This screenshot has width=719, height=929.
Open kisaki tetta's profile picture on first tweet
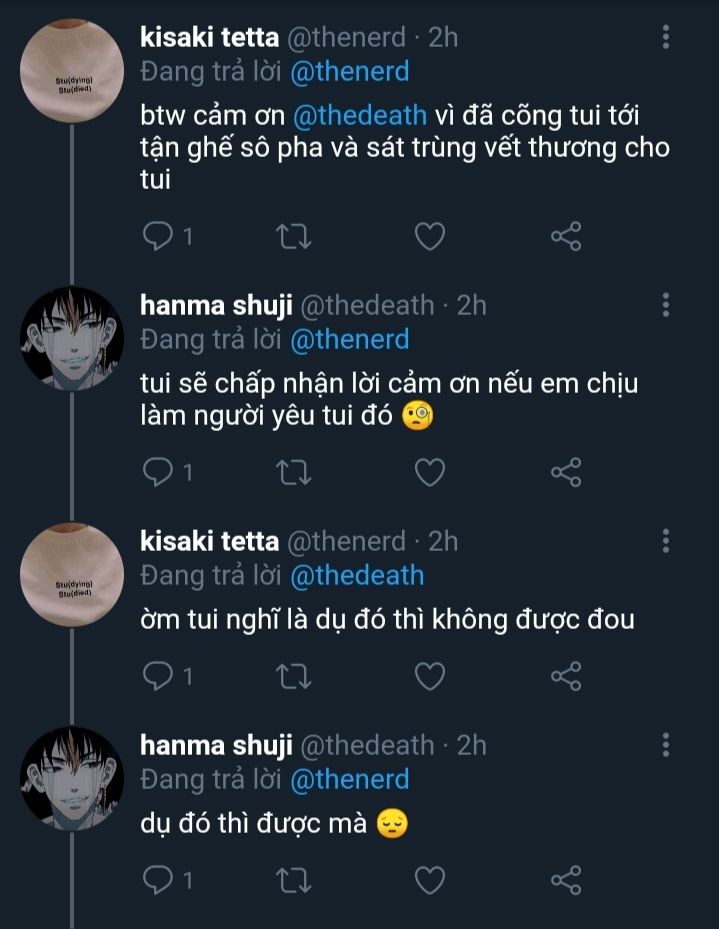pos(72,70)
